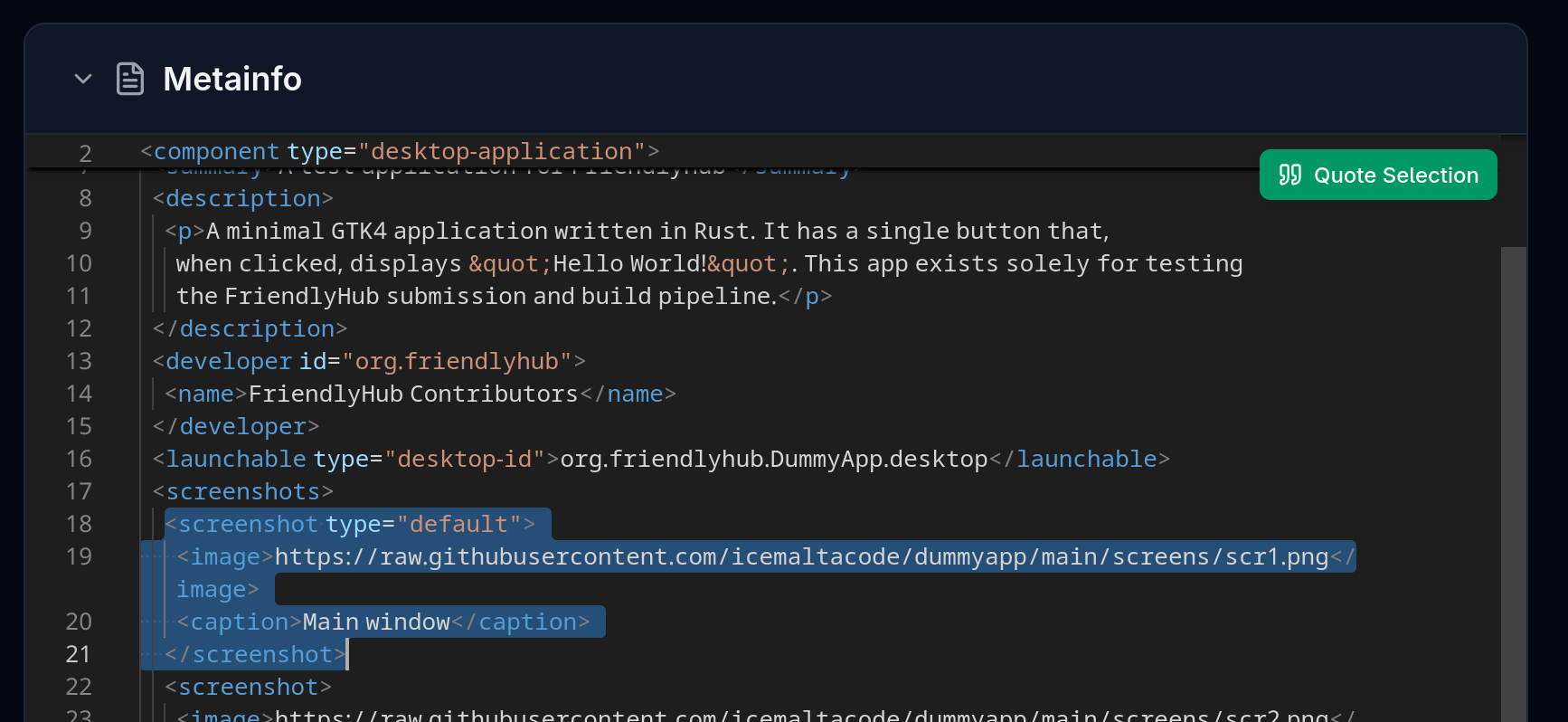Viewport: 1568px width, 722px height.
Task: Click the Main window caption text
Action: [x=376, y=622]
